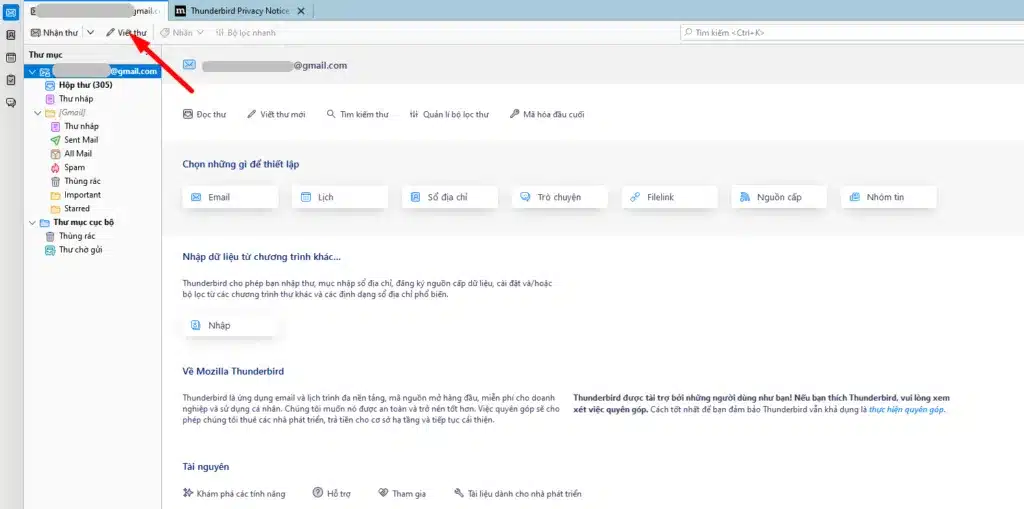The image size is (1024, 509).
Task: Click the Filelink setup card
Action: pyautogui.click(x=669, y=197)
